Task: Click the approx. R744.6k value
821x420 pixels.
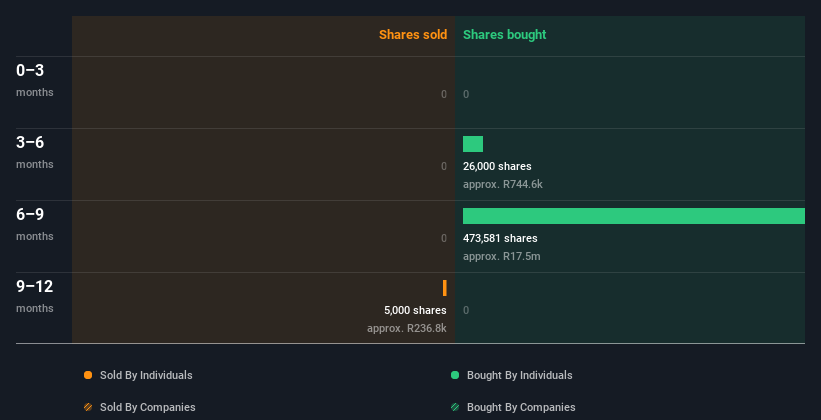Action: tap(503, 184)
